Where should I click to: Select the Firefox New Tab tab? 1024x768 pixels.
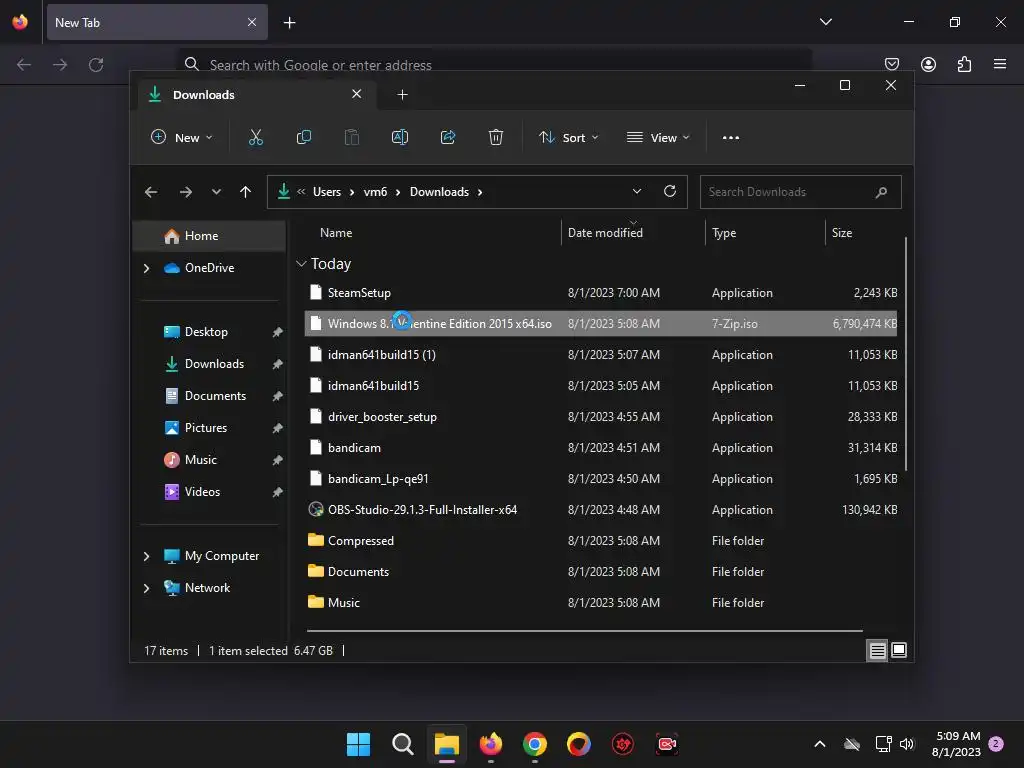click(157, 22)
